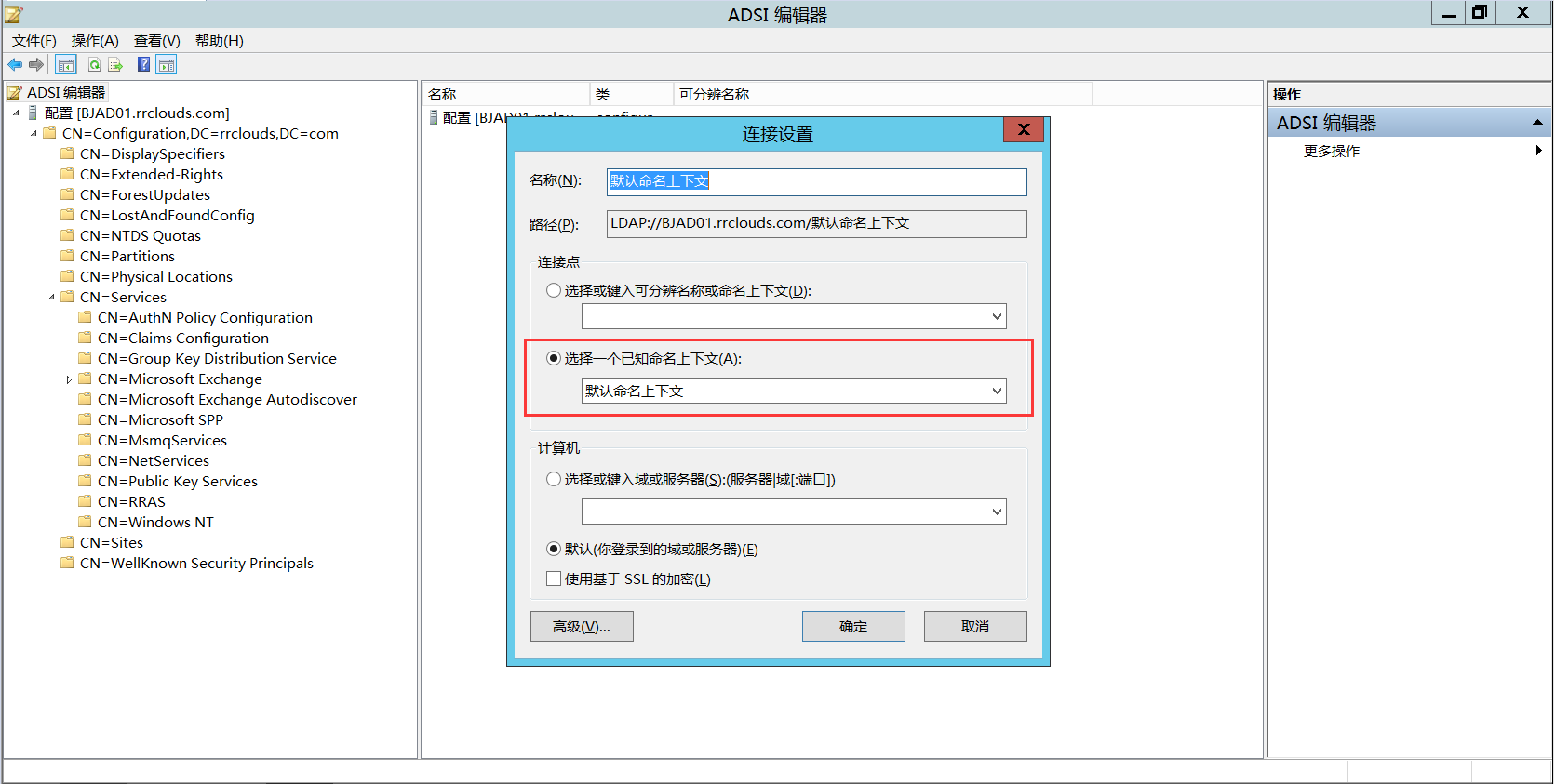Click the Export List toolbar icon
The width and height of the screenshot is (1555, 784).
click(x=115, y=64)
